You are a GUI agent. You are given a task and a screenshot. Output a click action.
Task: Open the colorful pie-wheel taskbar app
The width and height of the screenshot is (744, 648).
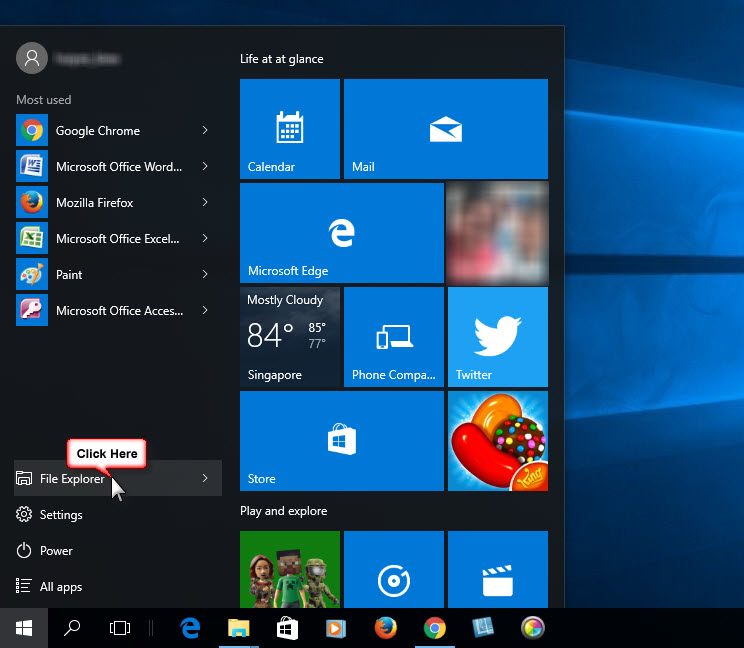[533, 628]
